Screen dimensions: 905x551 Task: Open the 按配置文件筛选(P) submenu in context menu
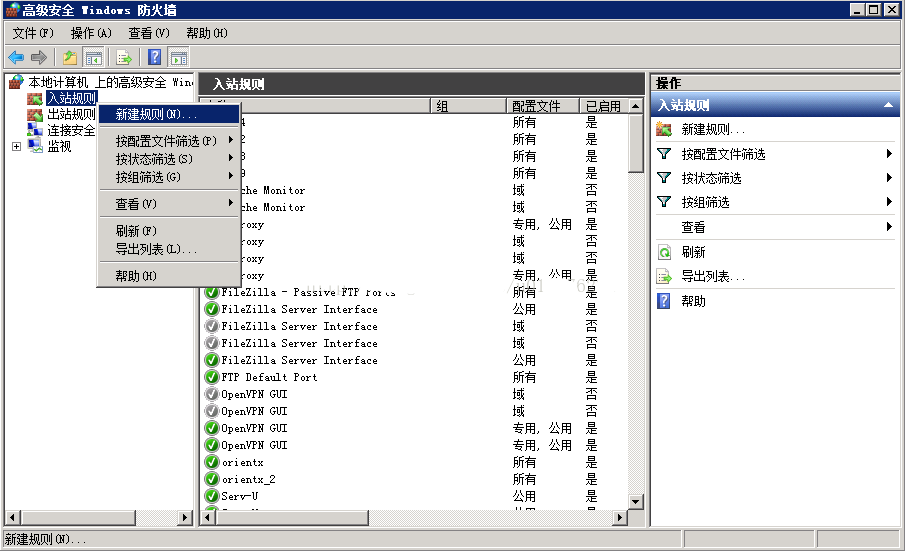click(169, 141)
